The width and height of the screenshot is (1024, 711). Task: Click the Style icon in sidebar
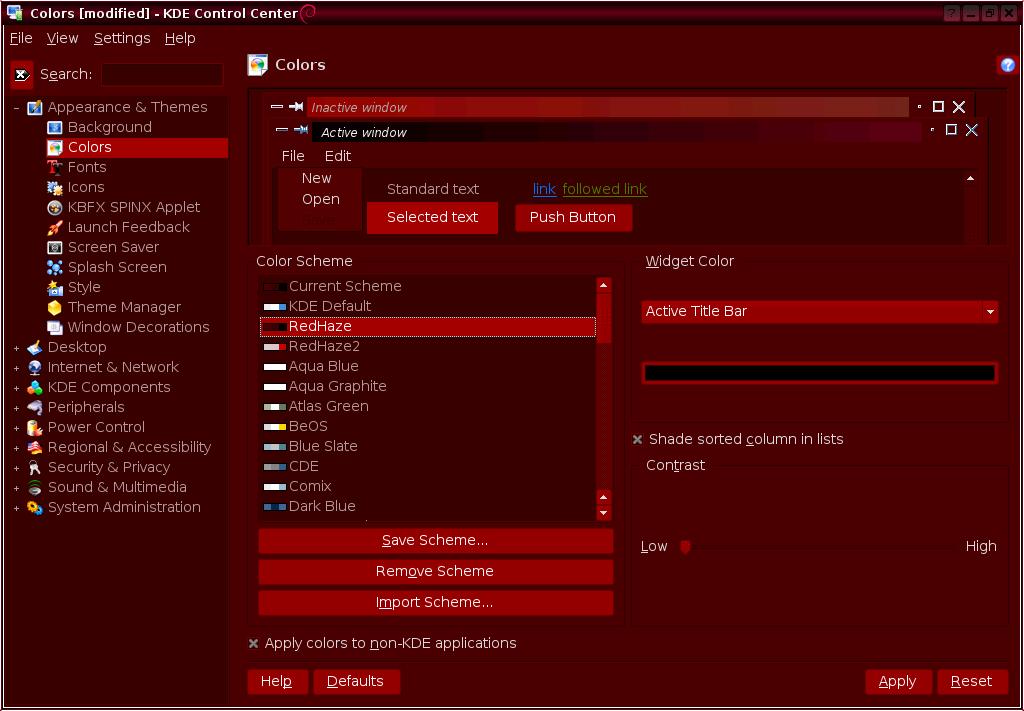tap(55, 288)
